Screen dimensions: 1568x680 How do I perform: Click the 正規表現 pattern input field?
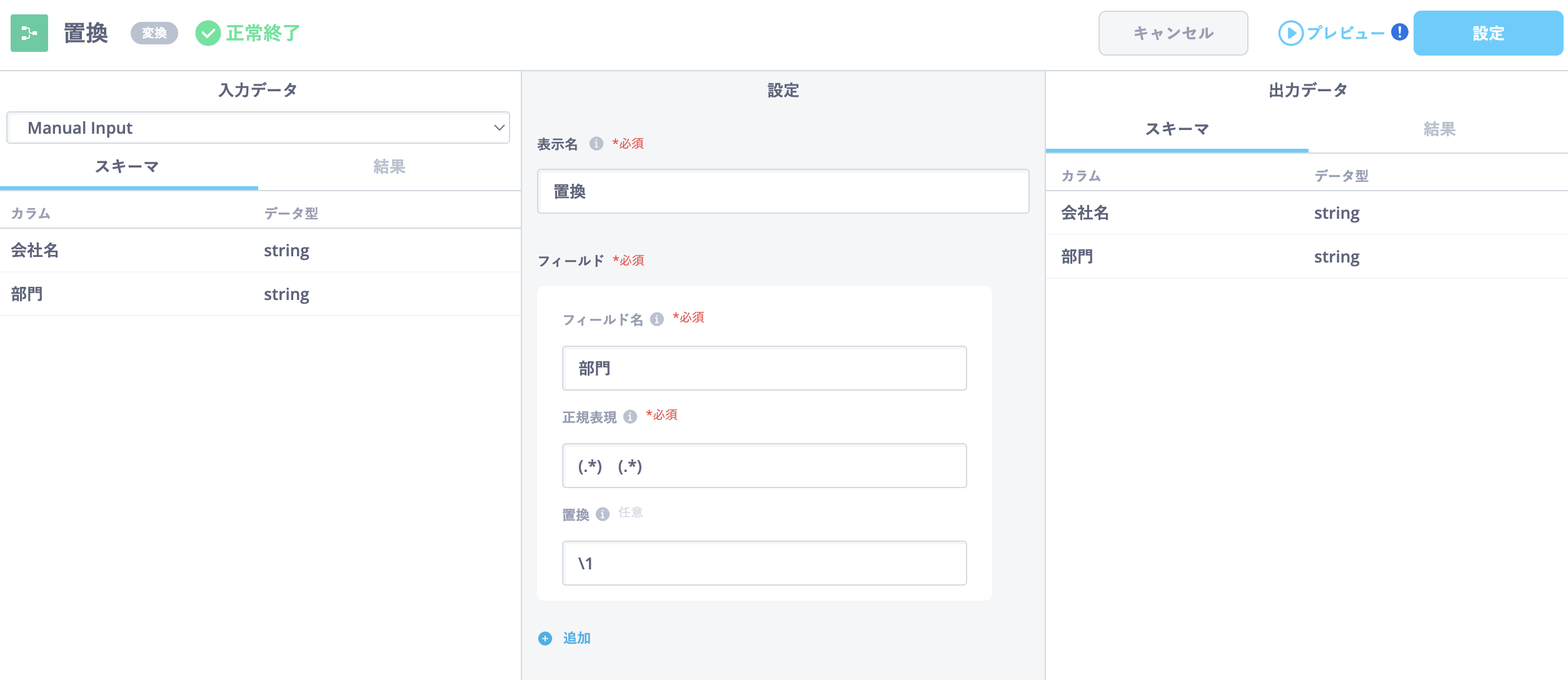[764, 466]
